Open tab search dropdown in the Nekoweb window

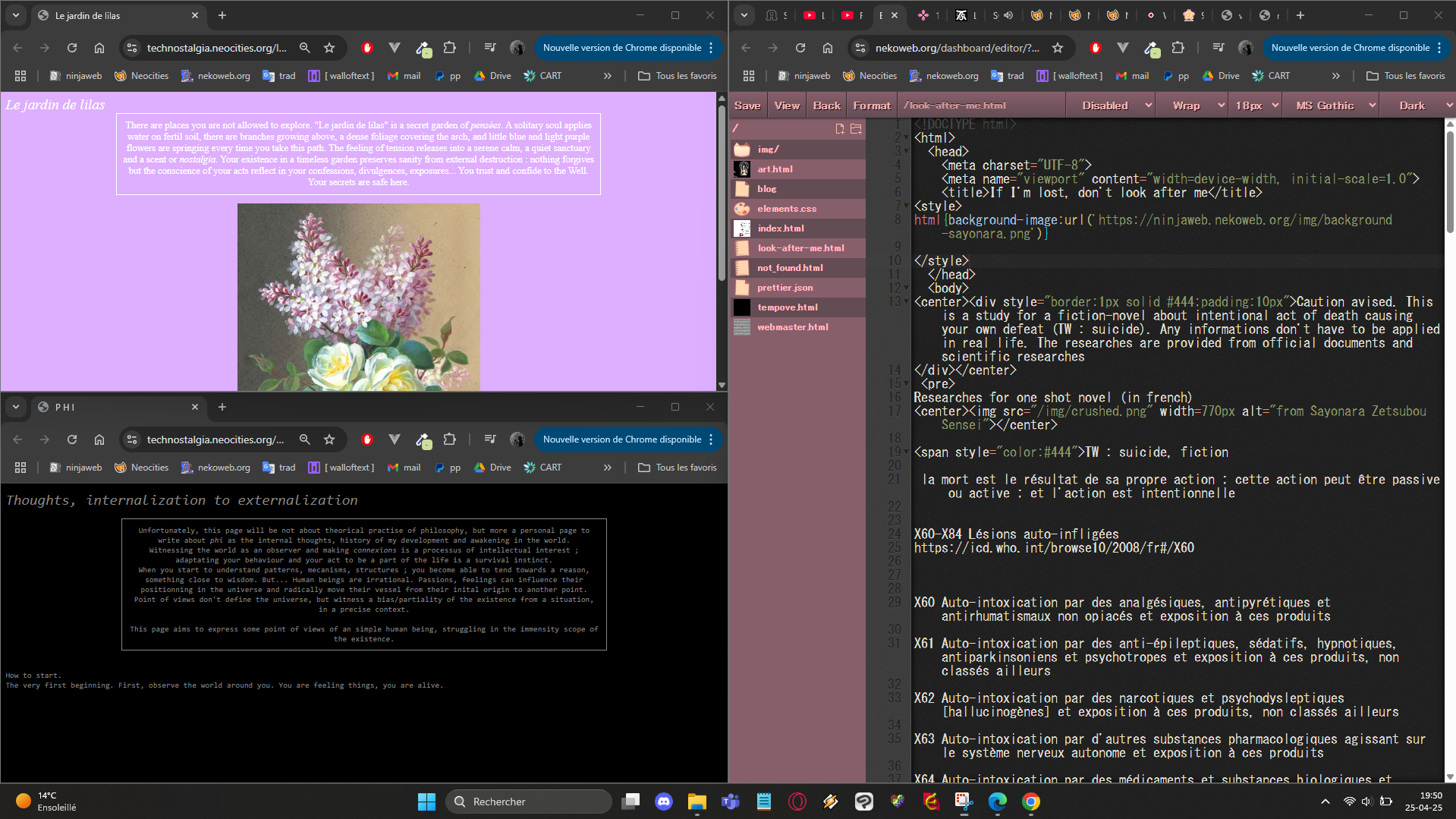pyautogui.click(x=744, y=15)
